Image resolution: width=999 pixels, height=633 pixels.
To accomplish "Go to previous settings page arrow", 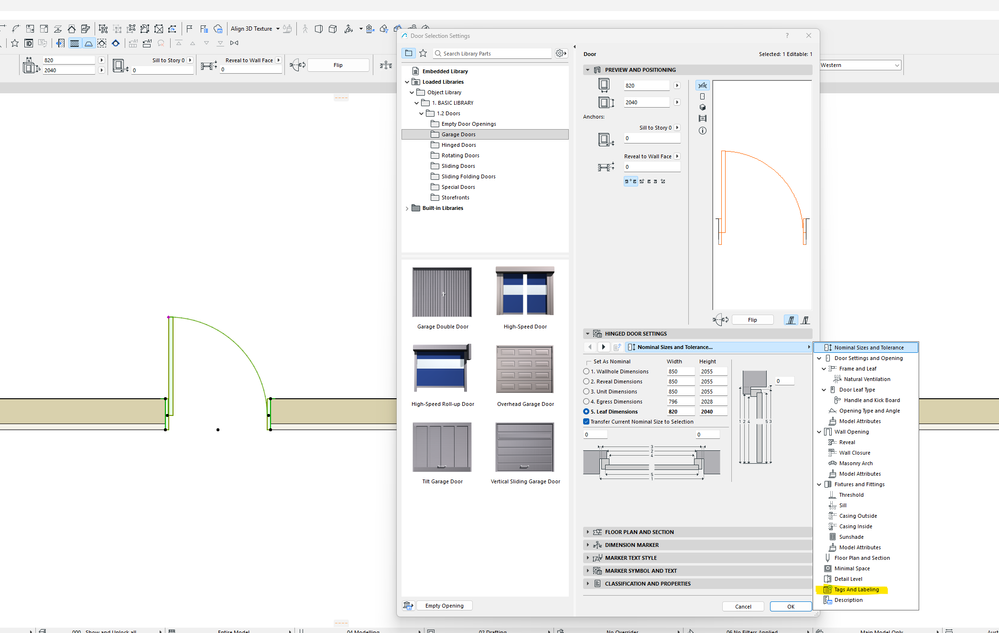I will 590,347.
